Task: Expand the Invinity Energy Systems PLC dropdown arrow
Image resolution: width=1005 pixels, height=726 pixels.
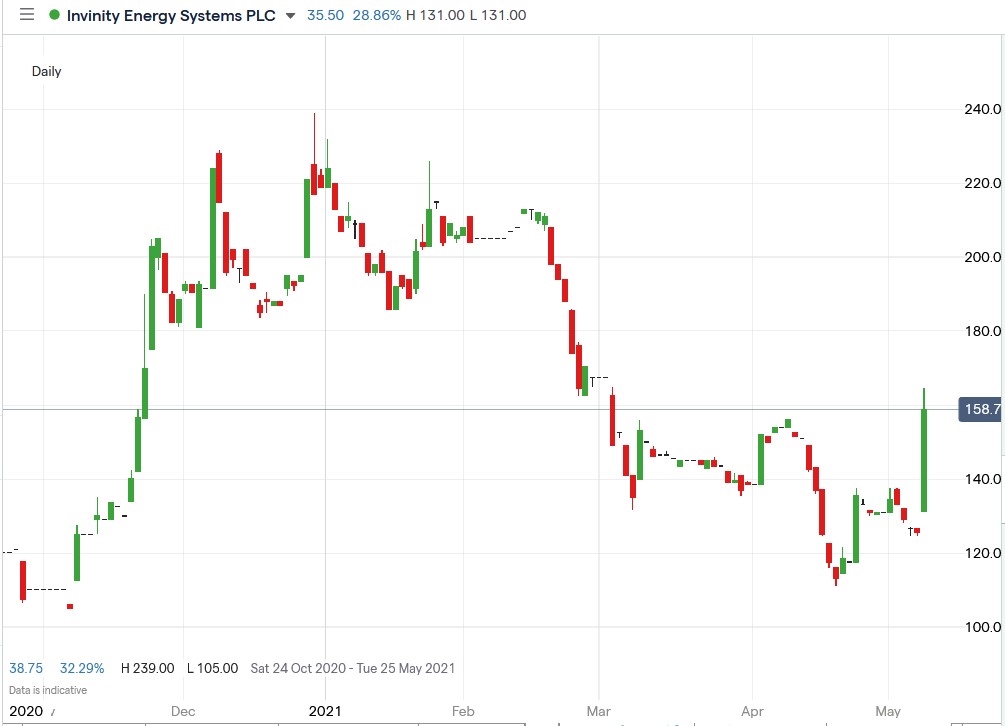Action: tap(290, 15)
